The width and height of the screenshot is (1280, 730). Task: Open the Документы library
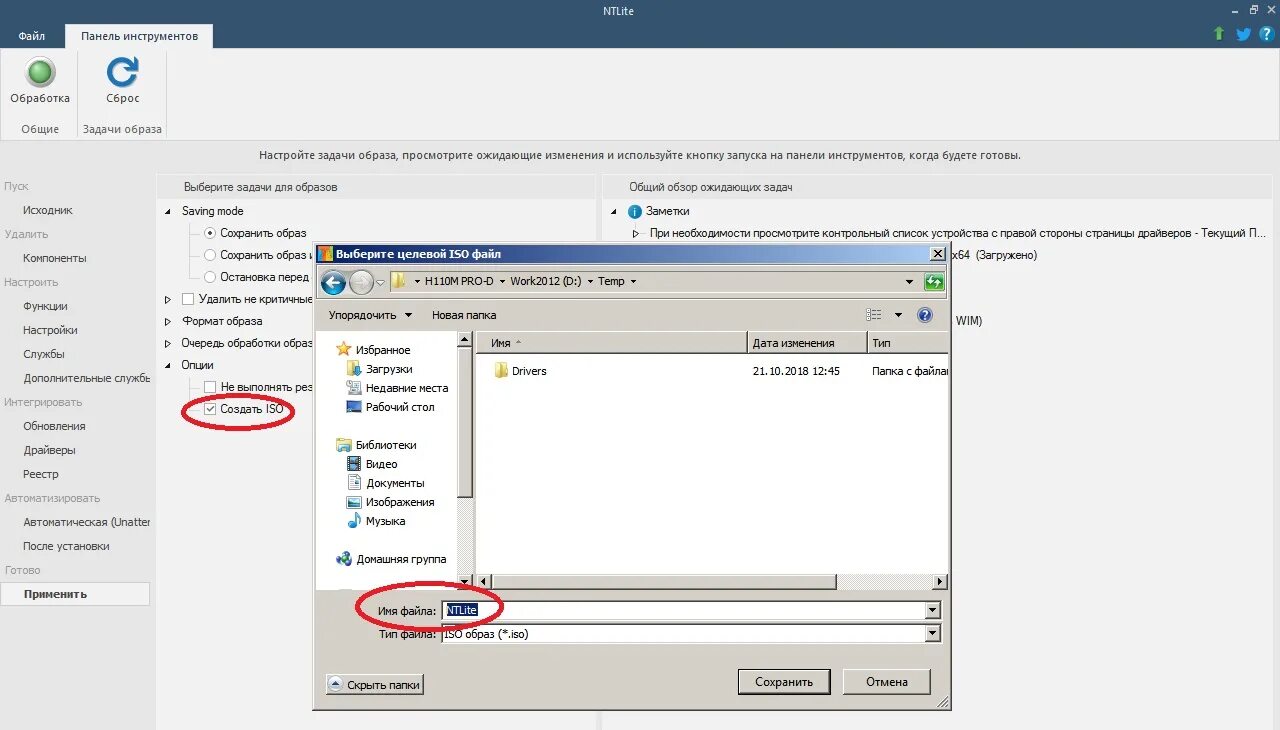pos(395,483)
